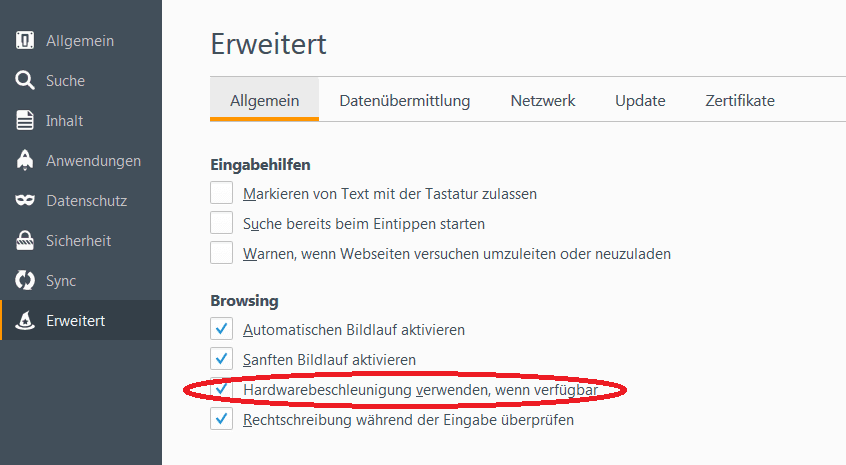Screen dimensions: 846x465
Task: Open the Allgemein sidebar icon
Action: tap(25, 40)
